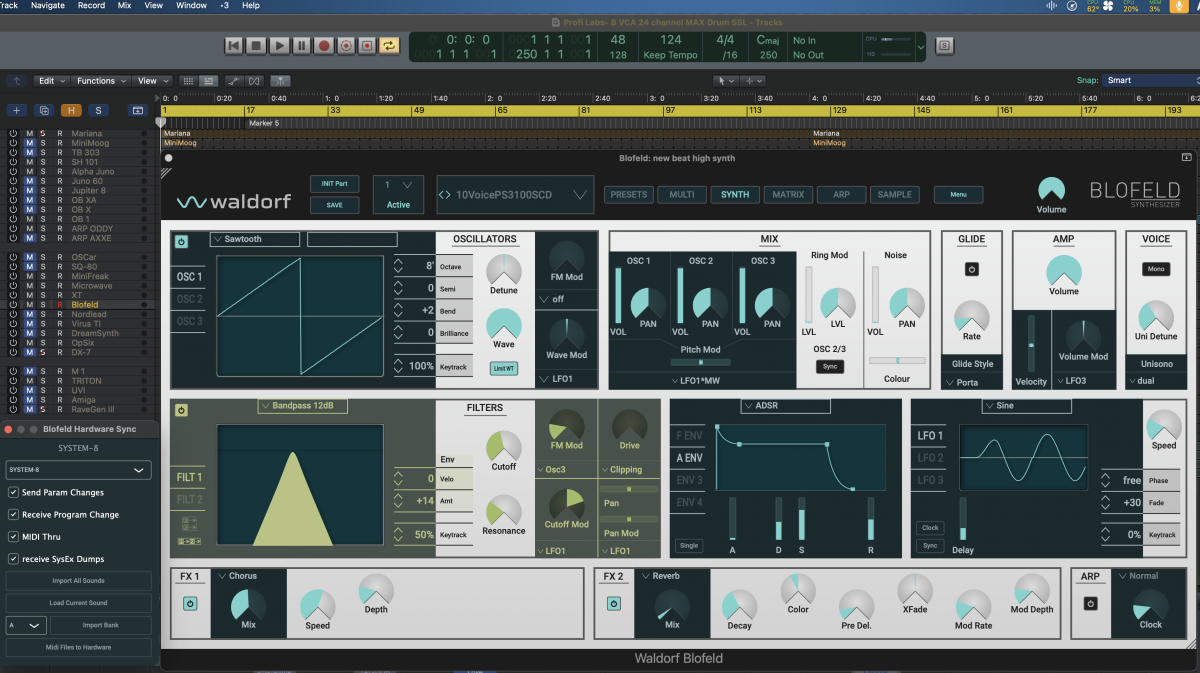Screen dimensions: 1200x673
Task: Toggle the Mono button in VOICE
Action: [x=1156, y=269]
